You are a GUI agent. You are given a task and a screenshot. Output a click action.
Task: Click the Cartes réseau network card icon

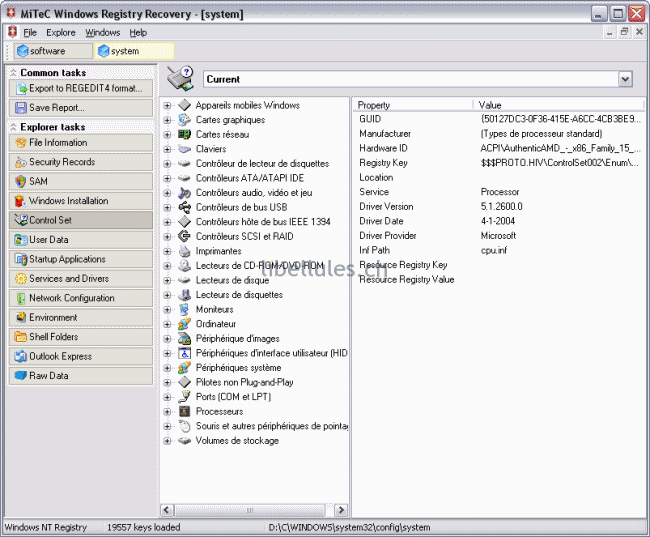point(184,134)
